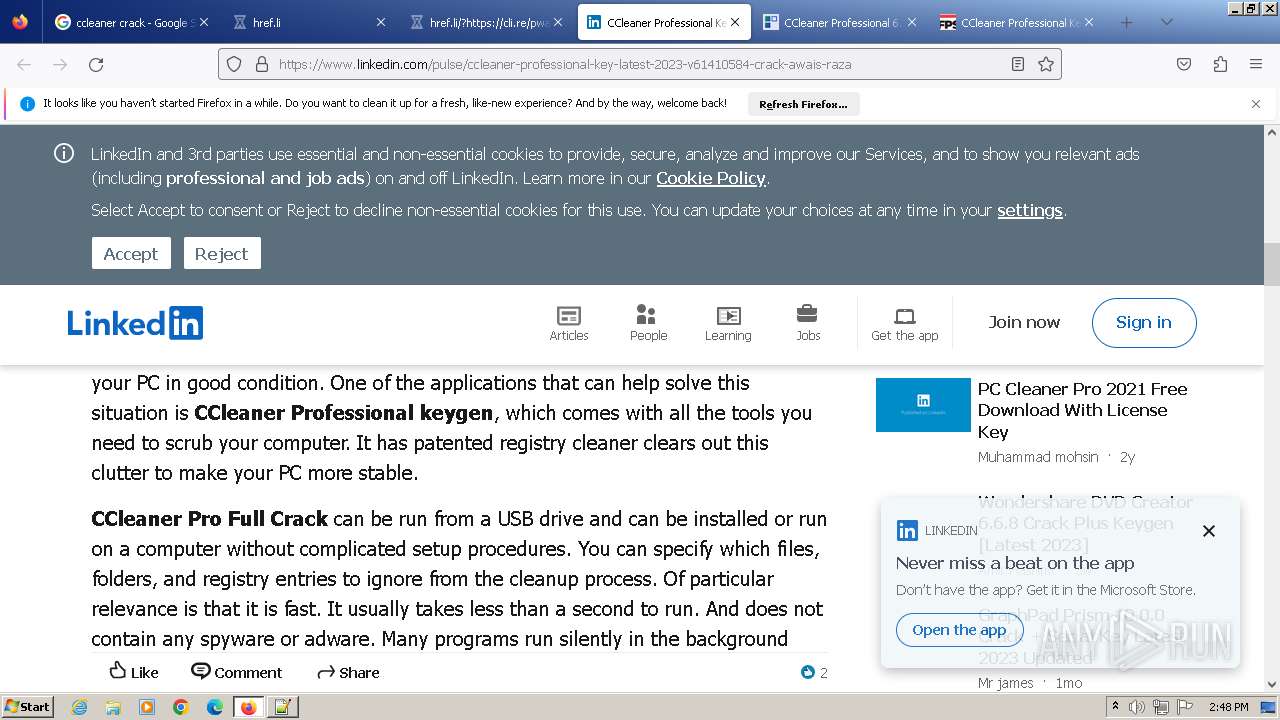The image size is (1280, 720).
Task: Like the article
Action: point(134,672)
